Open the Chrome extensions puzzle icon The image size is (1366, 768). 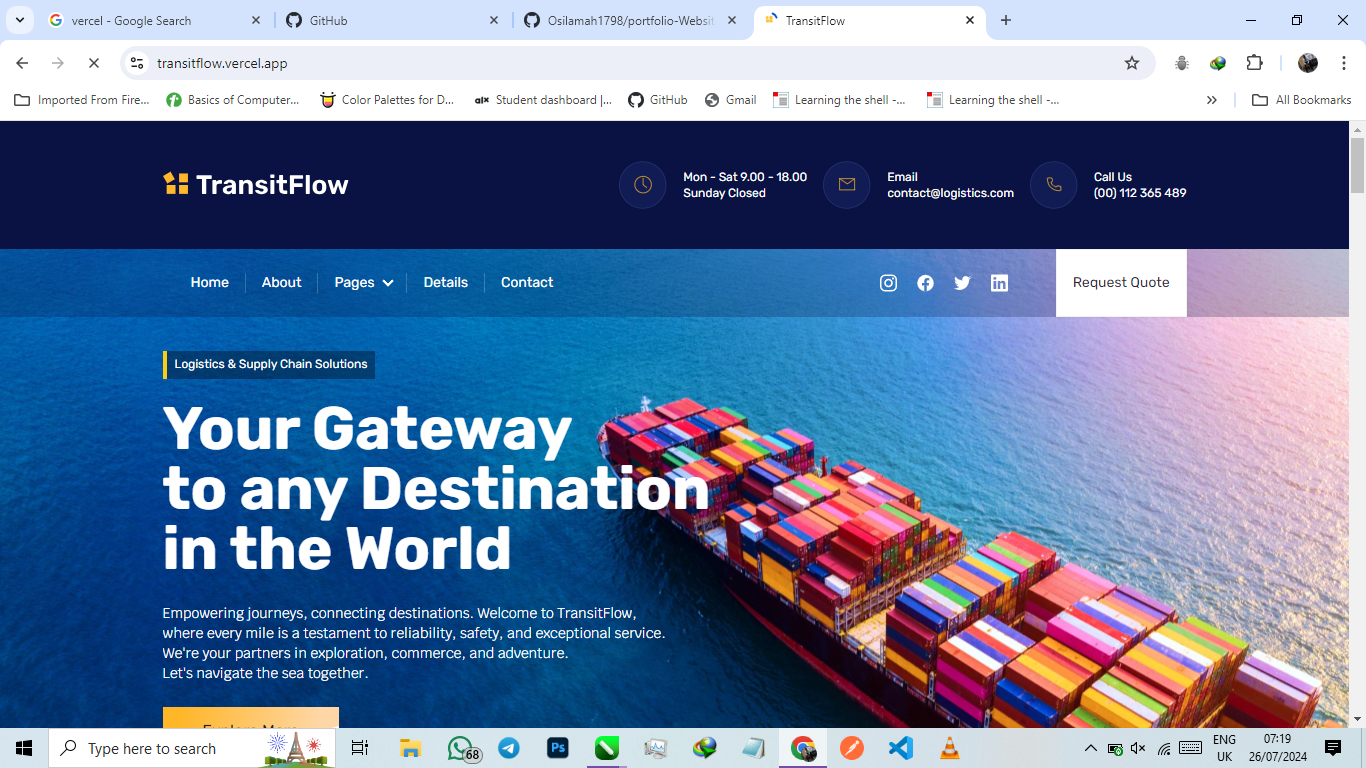[x=1254, y=63]
